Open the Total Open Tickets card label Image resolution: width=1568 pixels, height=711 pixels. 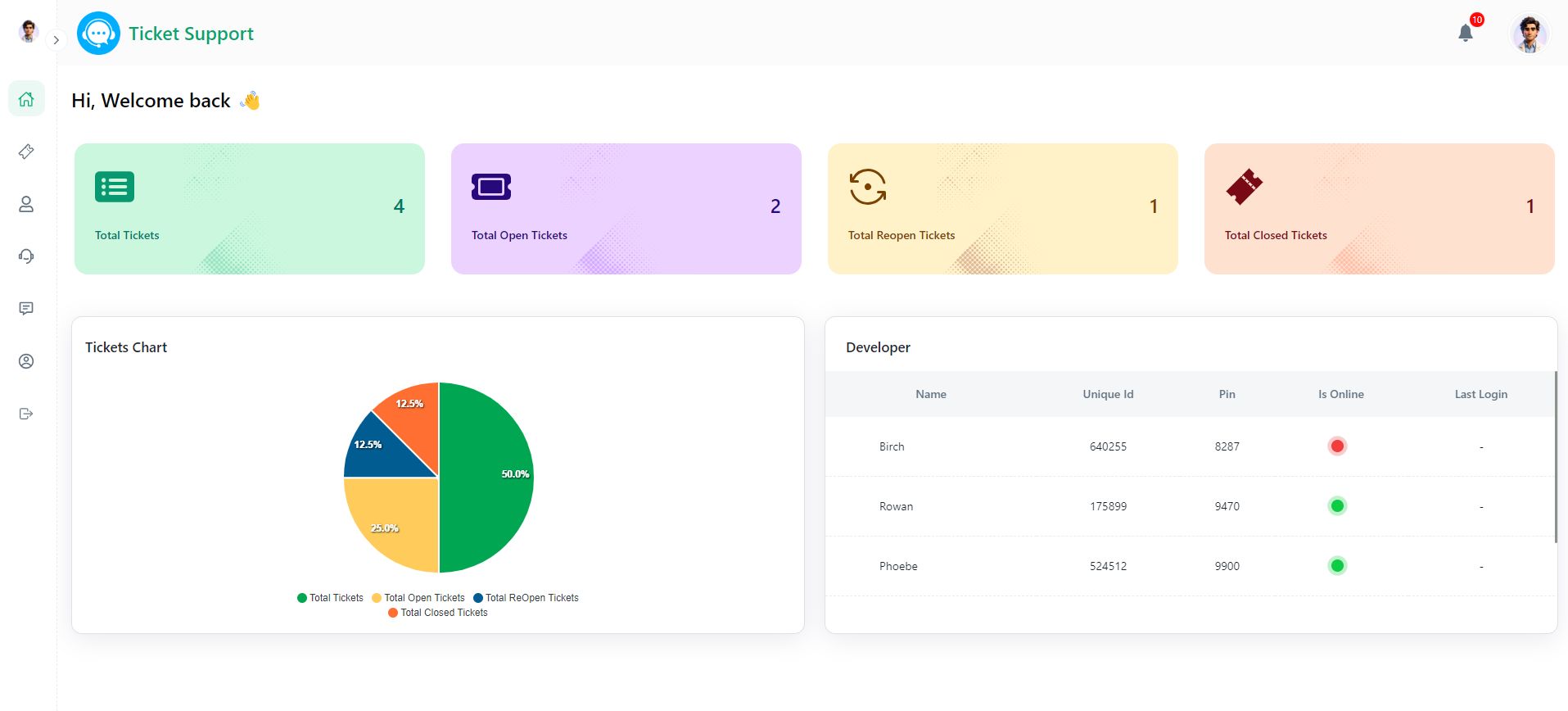[x=519, y=235]
